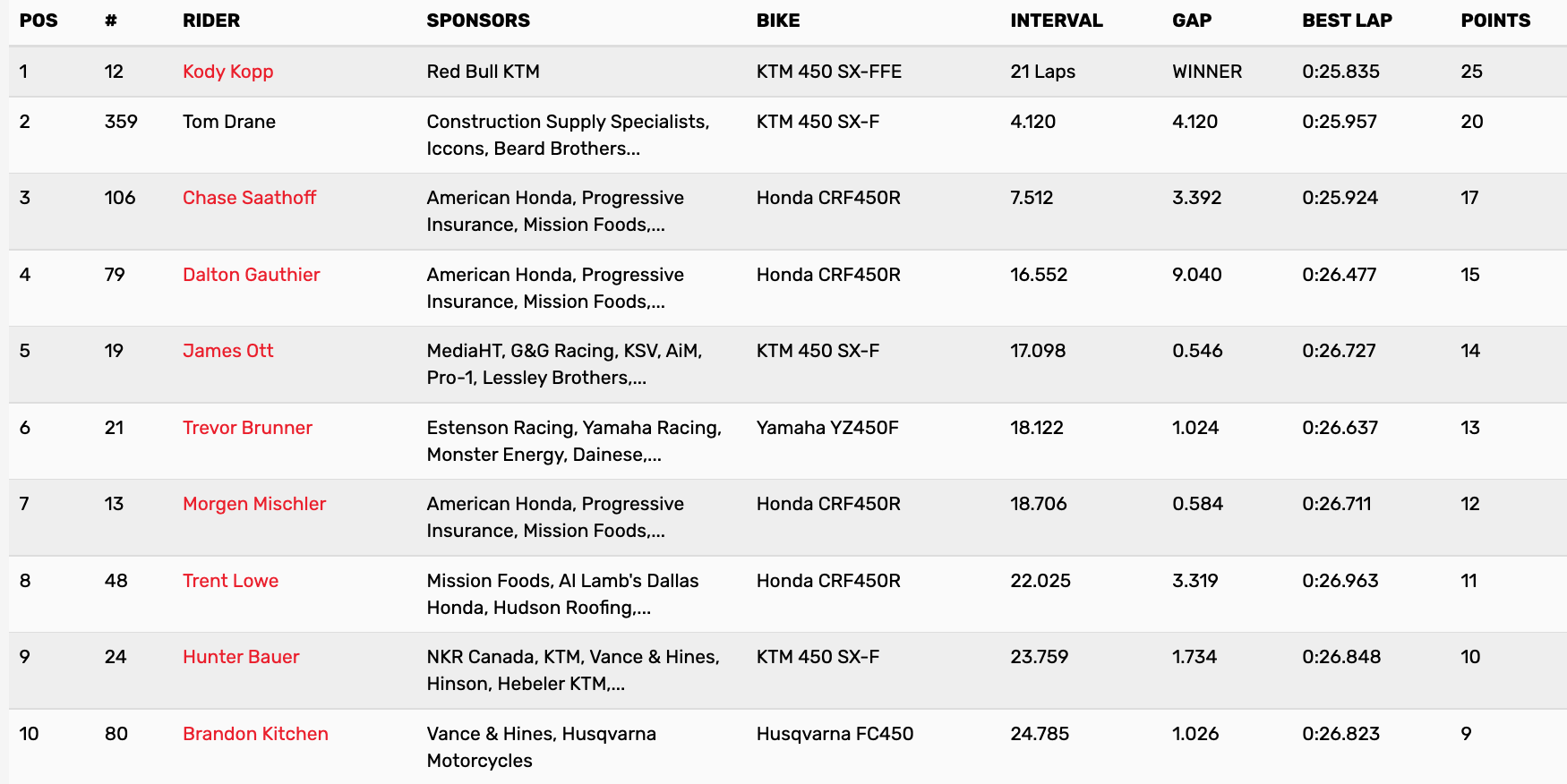Click the RIDER column header
1567x784 pixels.
(x=211, y=21)
